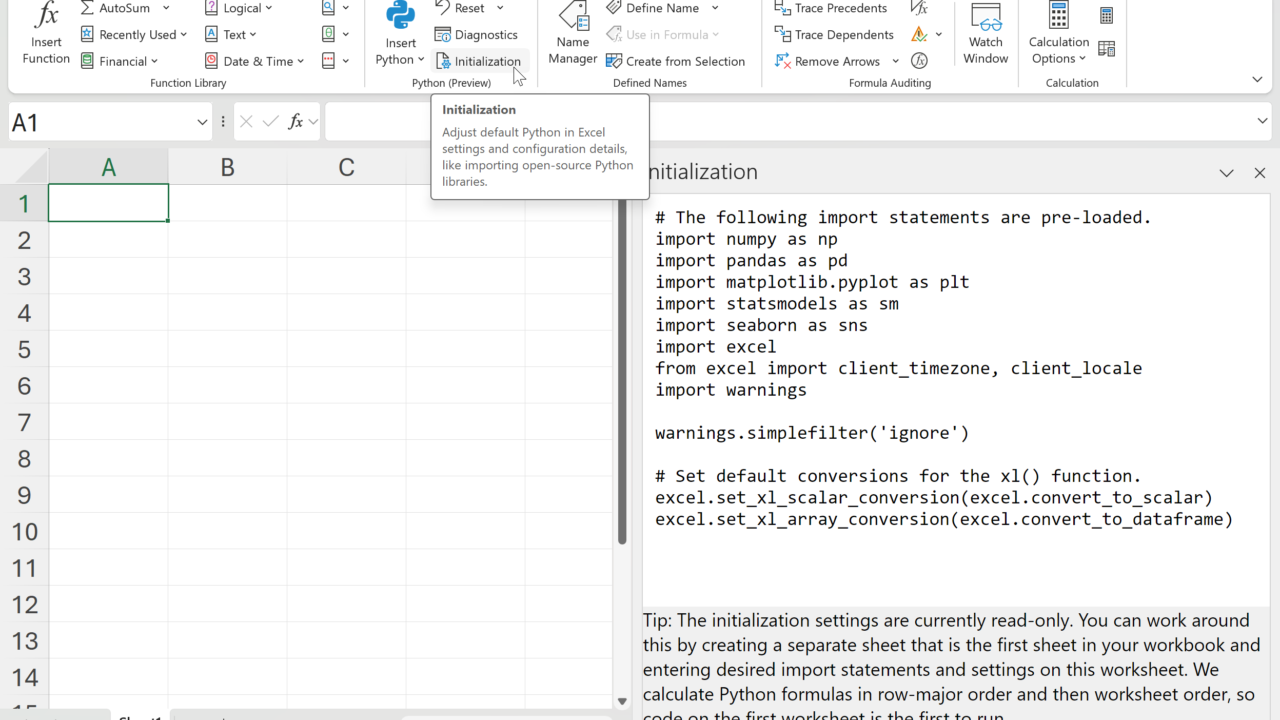Select column B header
Image resolution: width=1280 pixels, height=720 pixels.
(x=227, y=167)
